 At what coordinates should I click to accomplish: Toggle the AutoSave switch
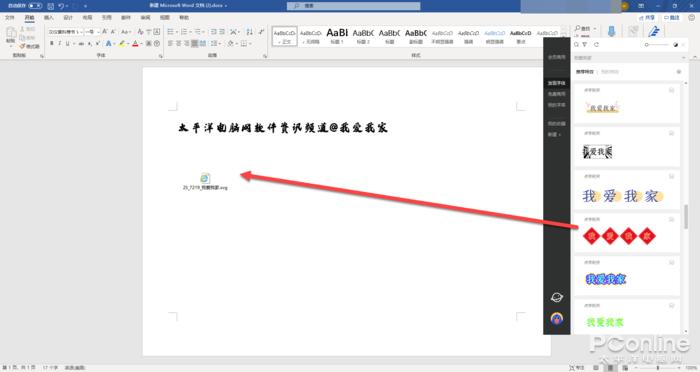pos(35,6)
